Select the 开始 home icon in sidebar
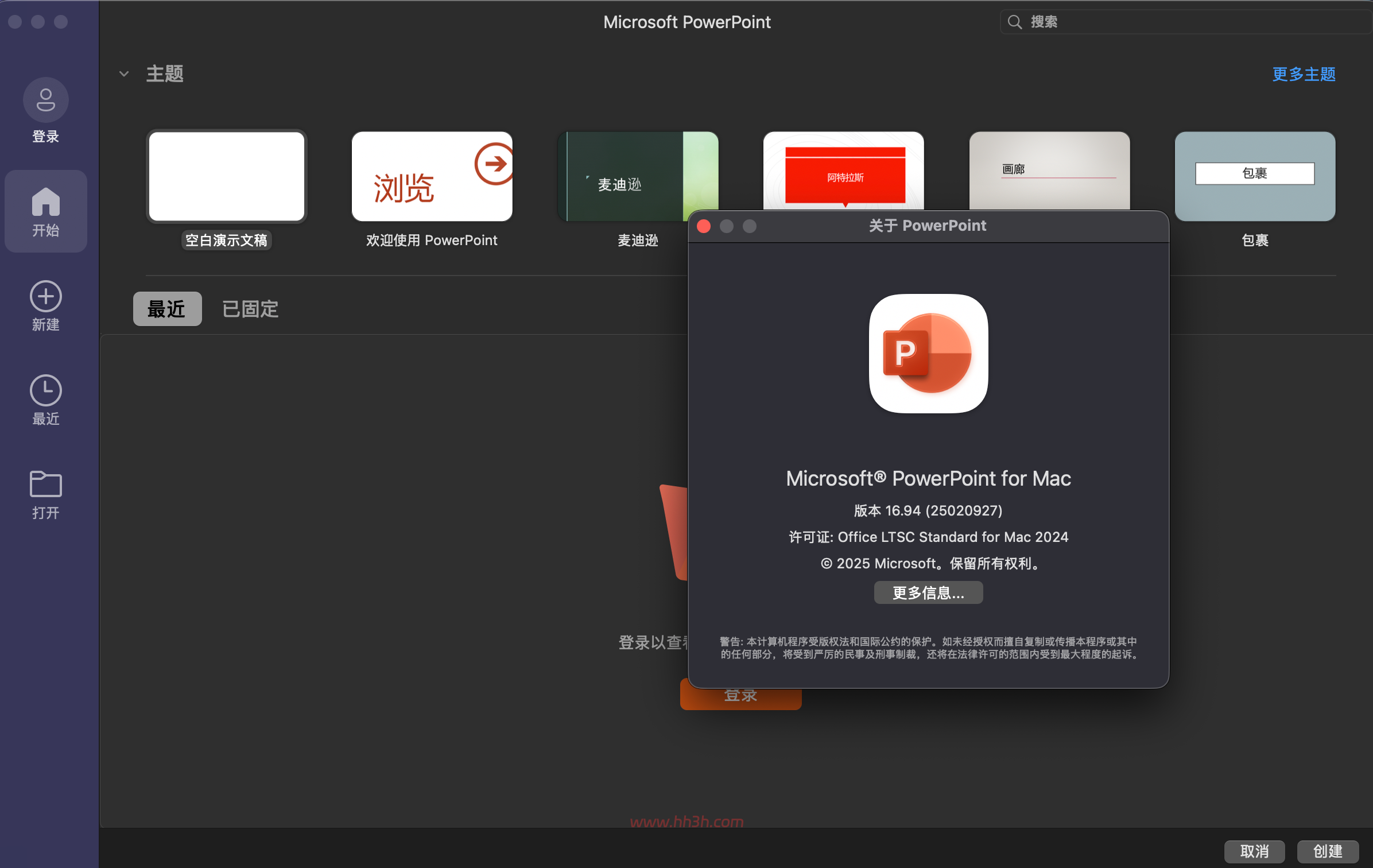Screen dimensions: 1373x868 pyautogui.click(x=46, y=201)
